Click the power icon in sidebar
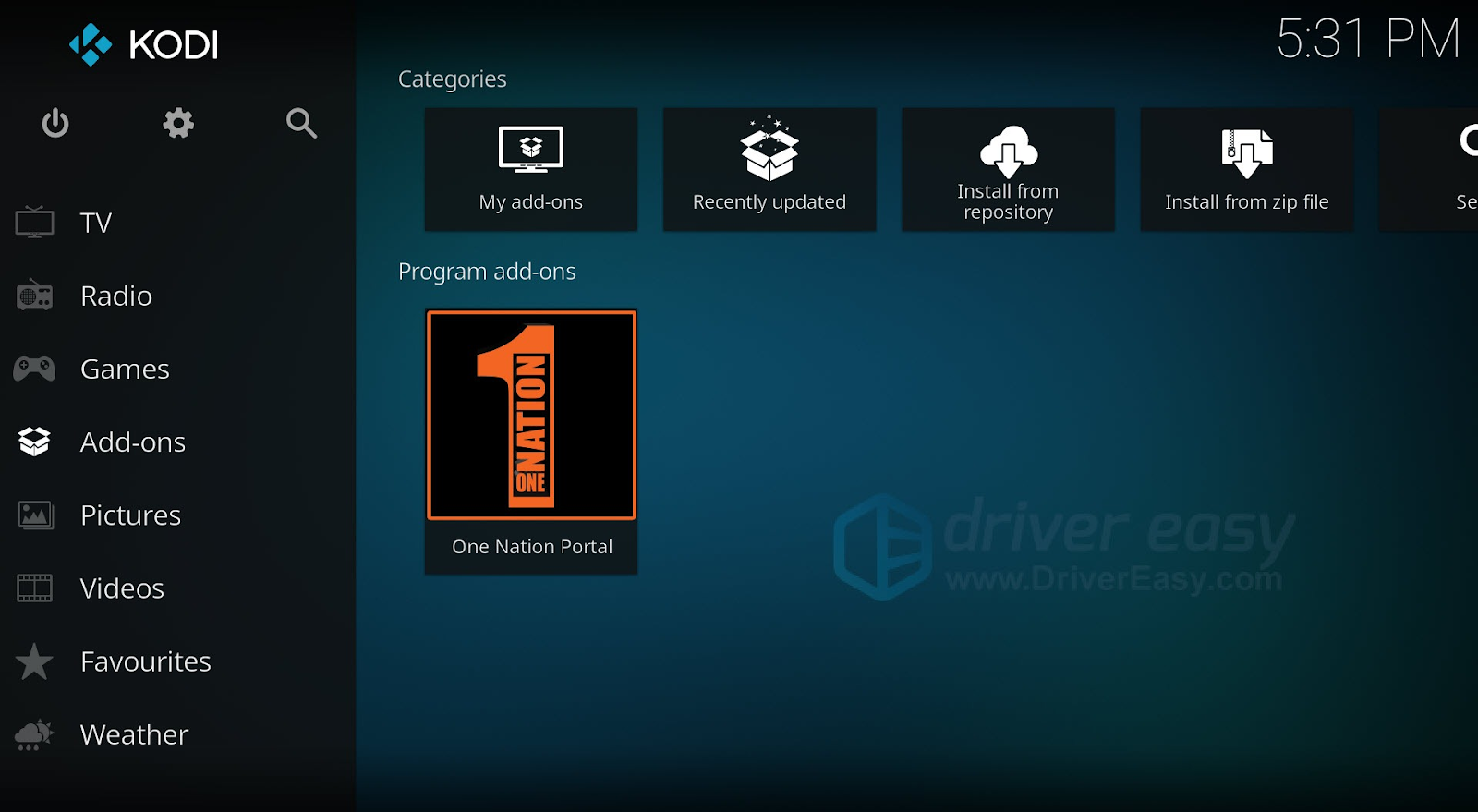The image size is (1478, 812). [55, 123]
